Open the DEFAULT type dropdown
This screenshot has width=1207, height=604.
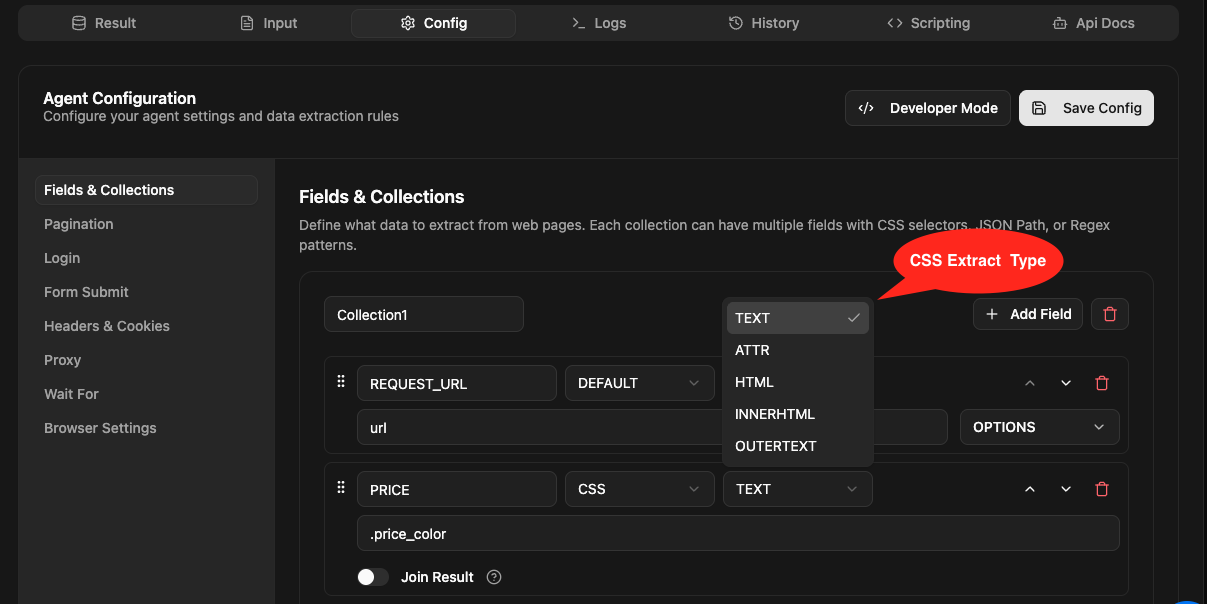coord(639,383)
